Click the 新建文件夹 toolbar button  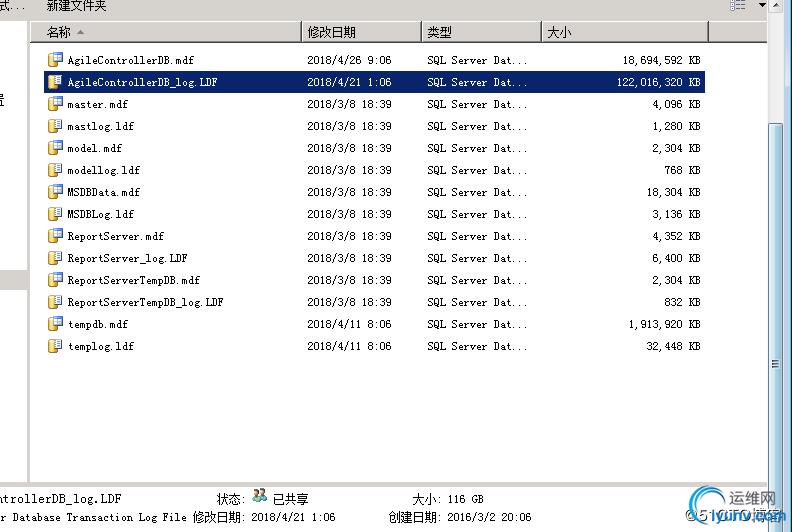point(76,6)
